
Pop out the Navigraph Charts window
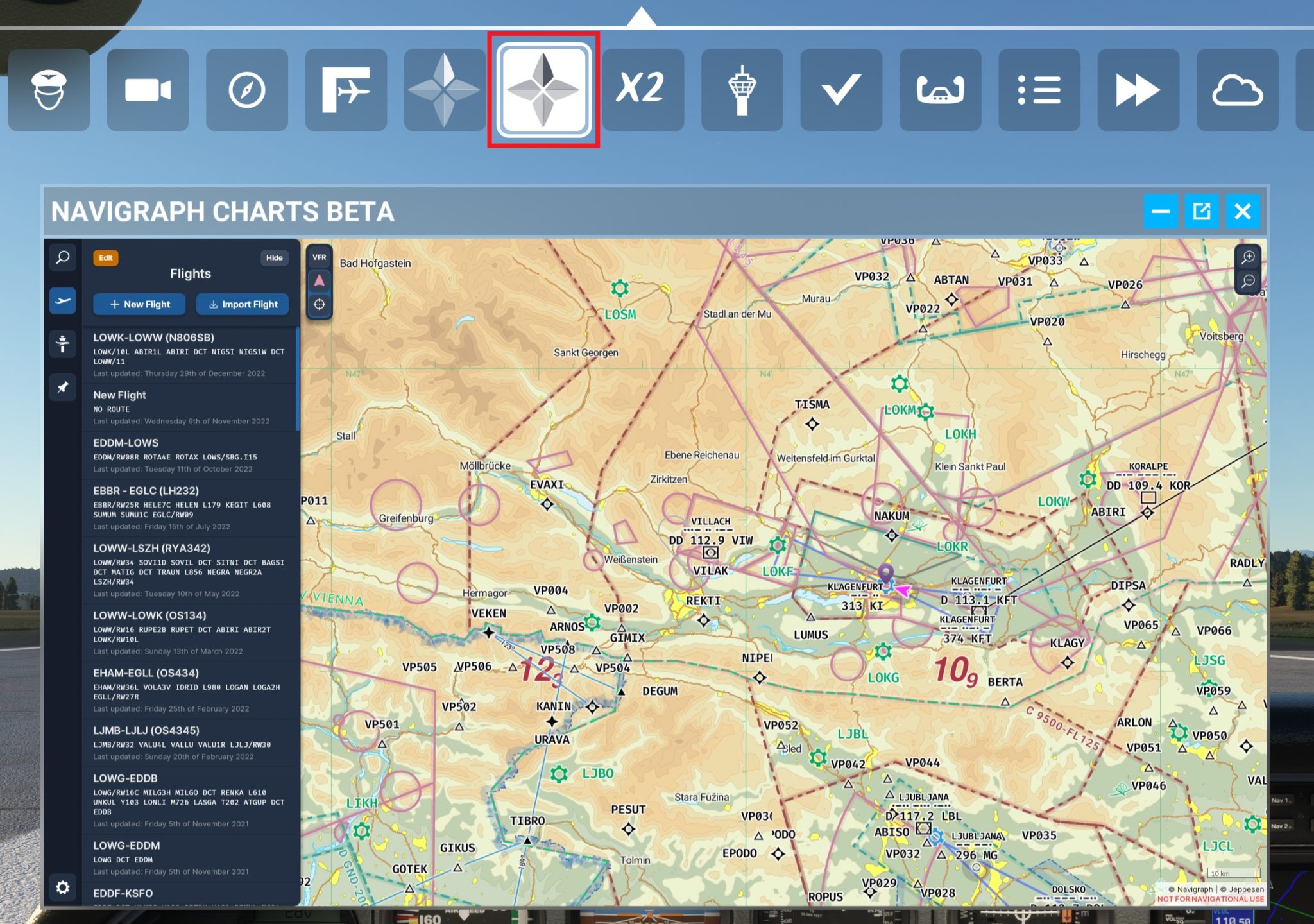click(1202, 211)
